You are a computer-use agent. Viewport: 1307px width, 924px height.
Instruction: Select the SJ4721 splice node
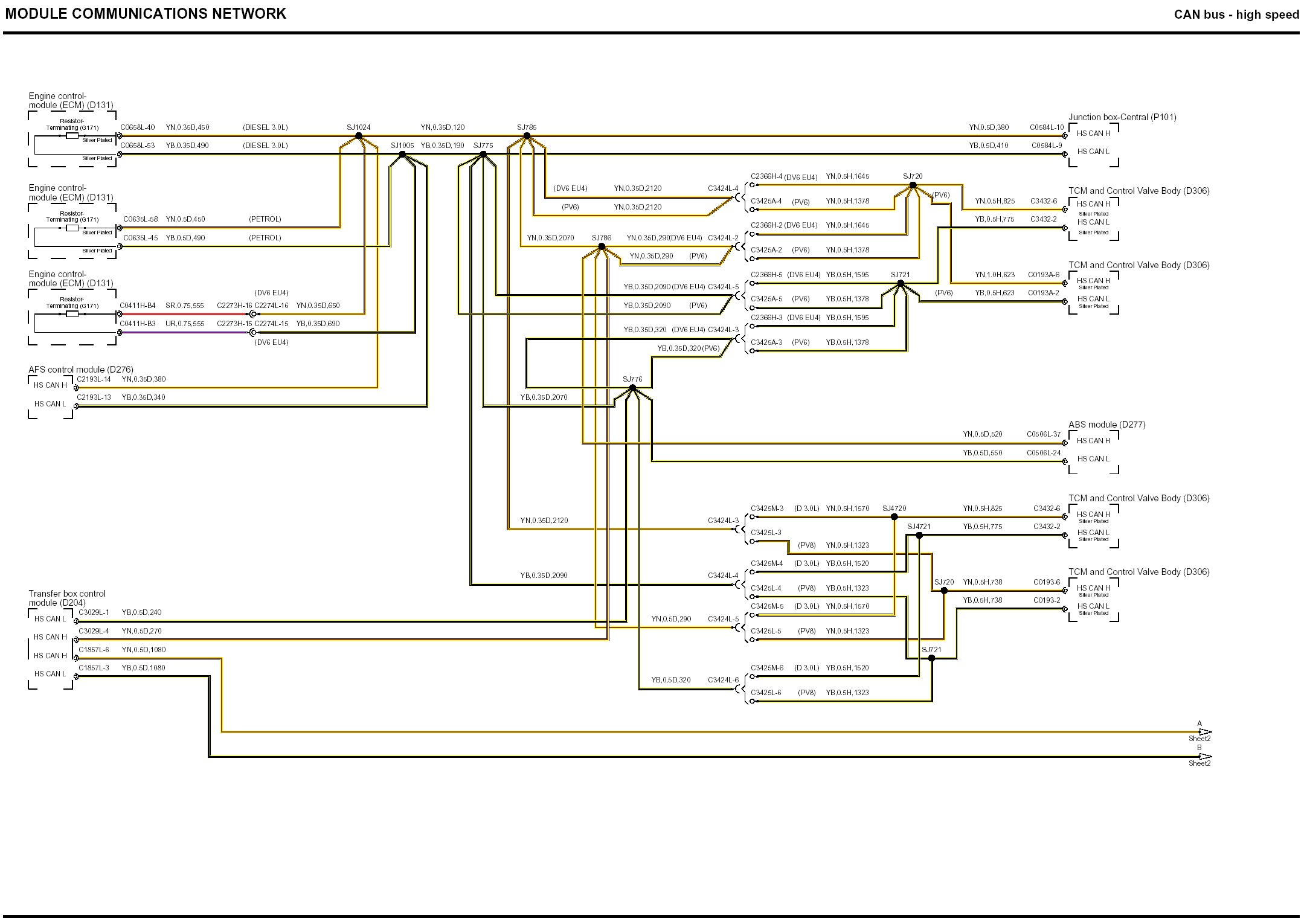click(x=919, y=535)
